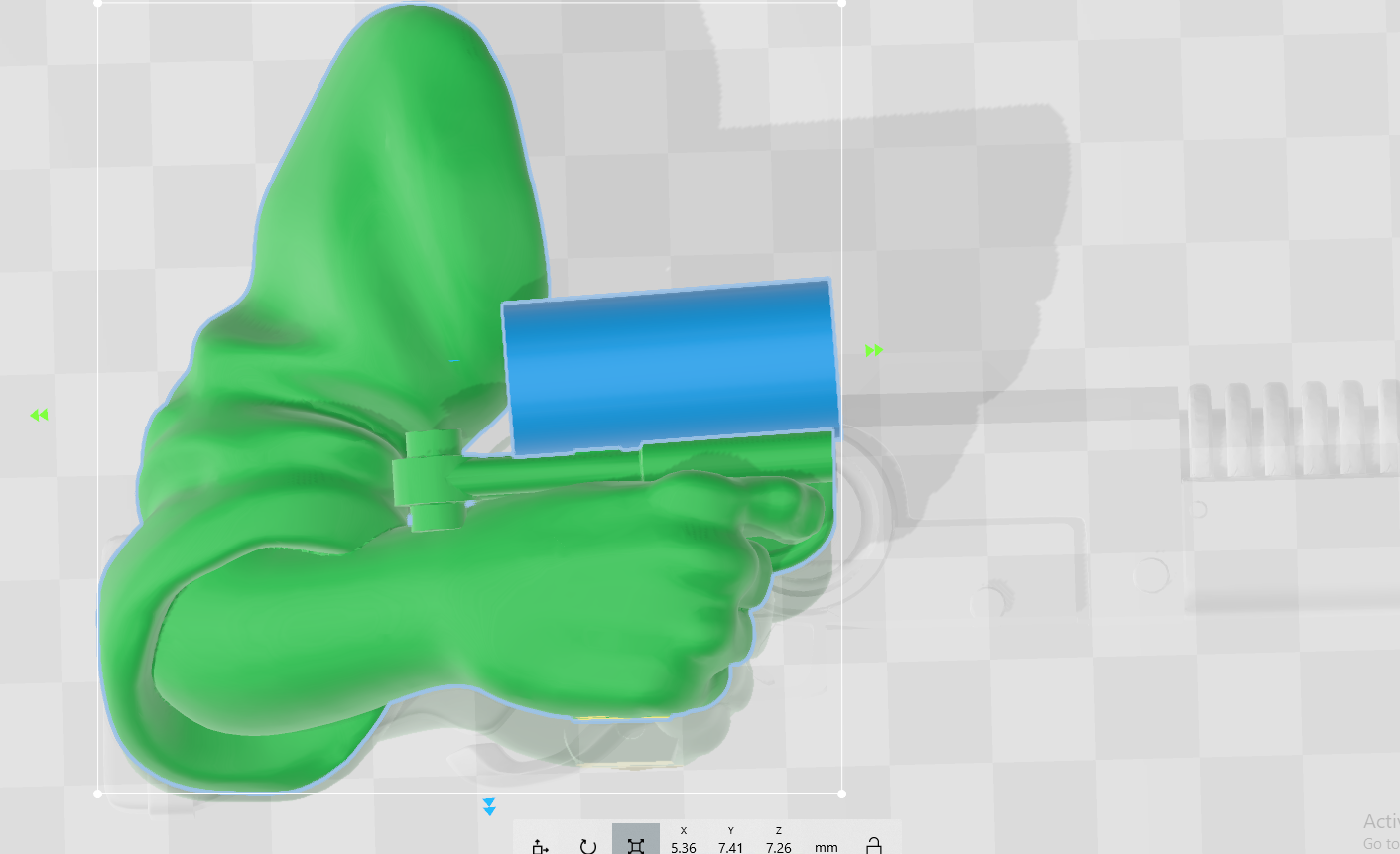1400x854 pixels.
Task: Click the grey circular dial on ghosted model
Action: 1151,574
